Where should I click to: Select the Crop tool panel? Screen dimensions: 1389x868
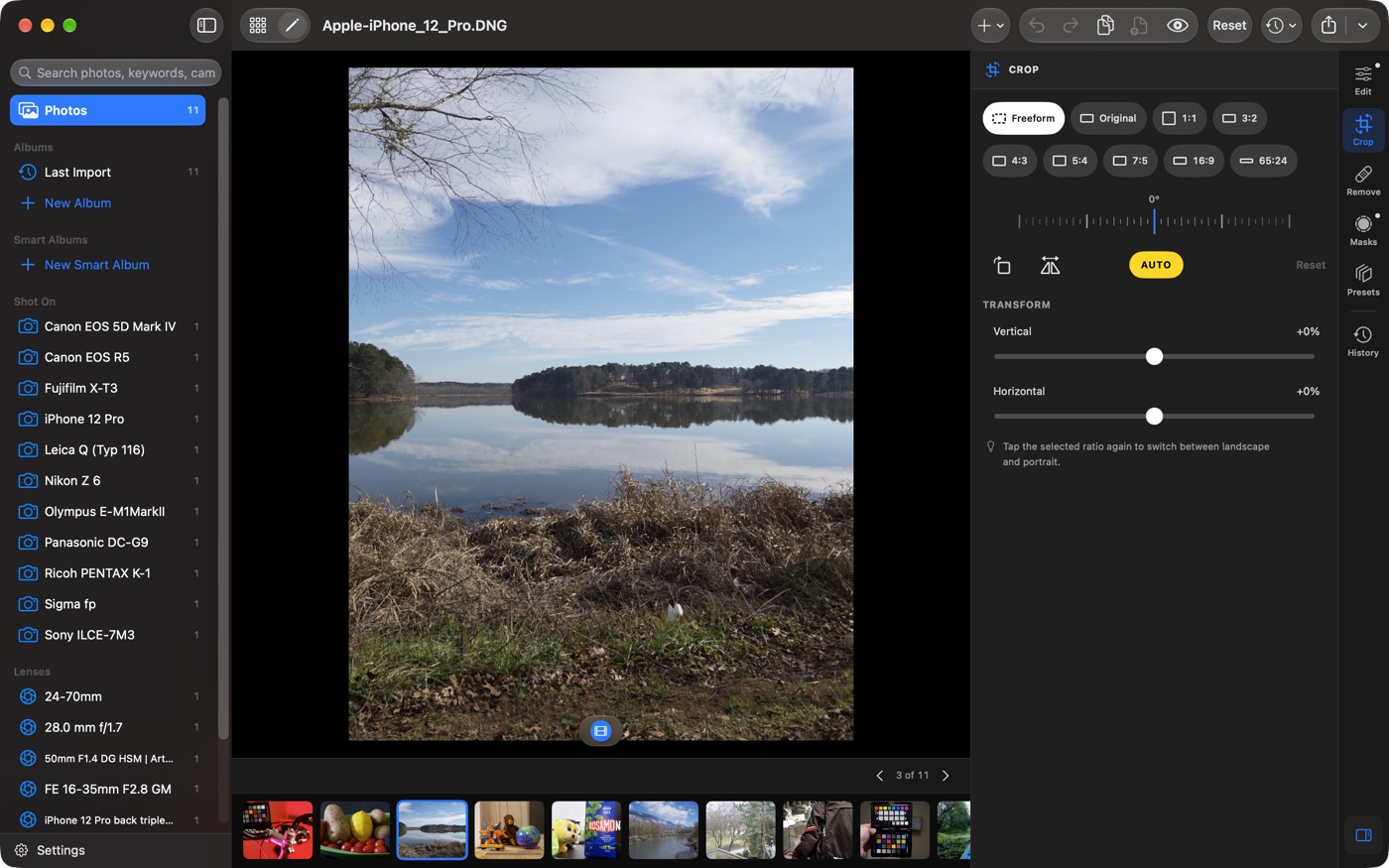tap(1363, 130)
